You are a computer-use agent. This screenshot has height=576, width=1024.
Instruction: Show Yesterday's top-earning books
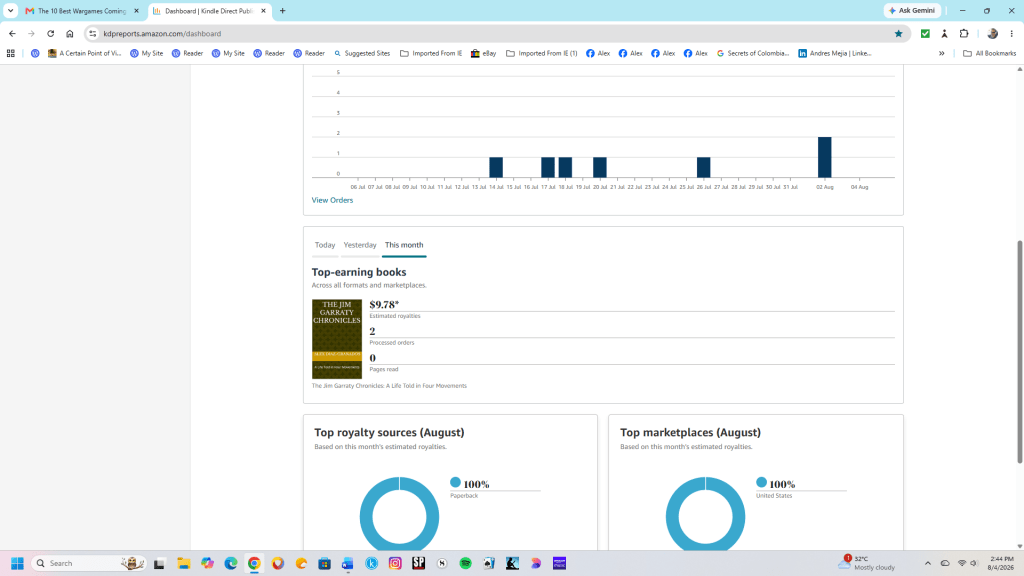[360, 245]
